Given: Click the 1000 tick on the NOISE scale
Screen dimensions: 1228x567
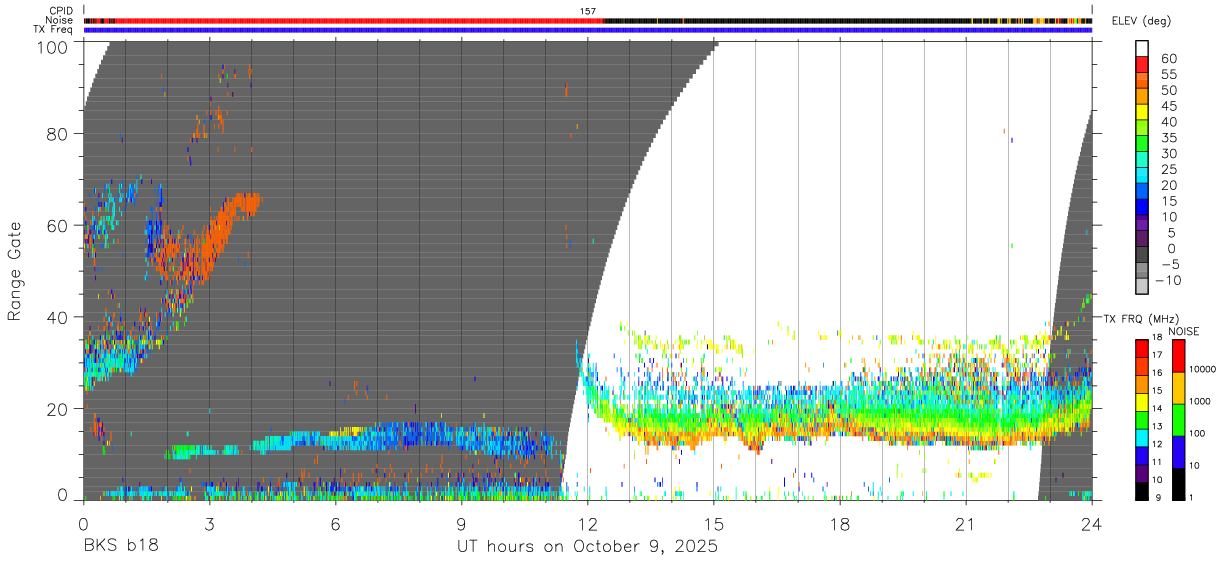Looking at the screenshot, I should (1202, 401).
